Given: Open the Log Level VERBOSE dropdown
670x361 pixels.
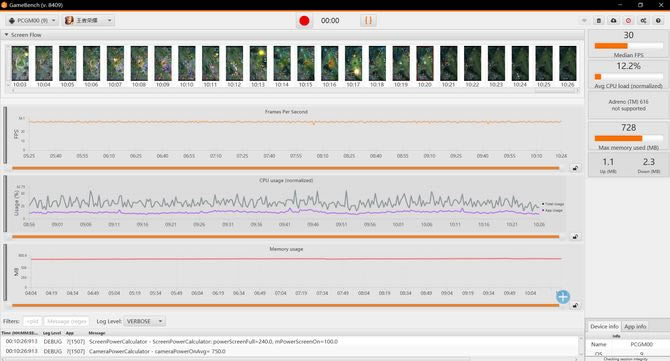Looking at the screenshot, I should coord(144,321).
